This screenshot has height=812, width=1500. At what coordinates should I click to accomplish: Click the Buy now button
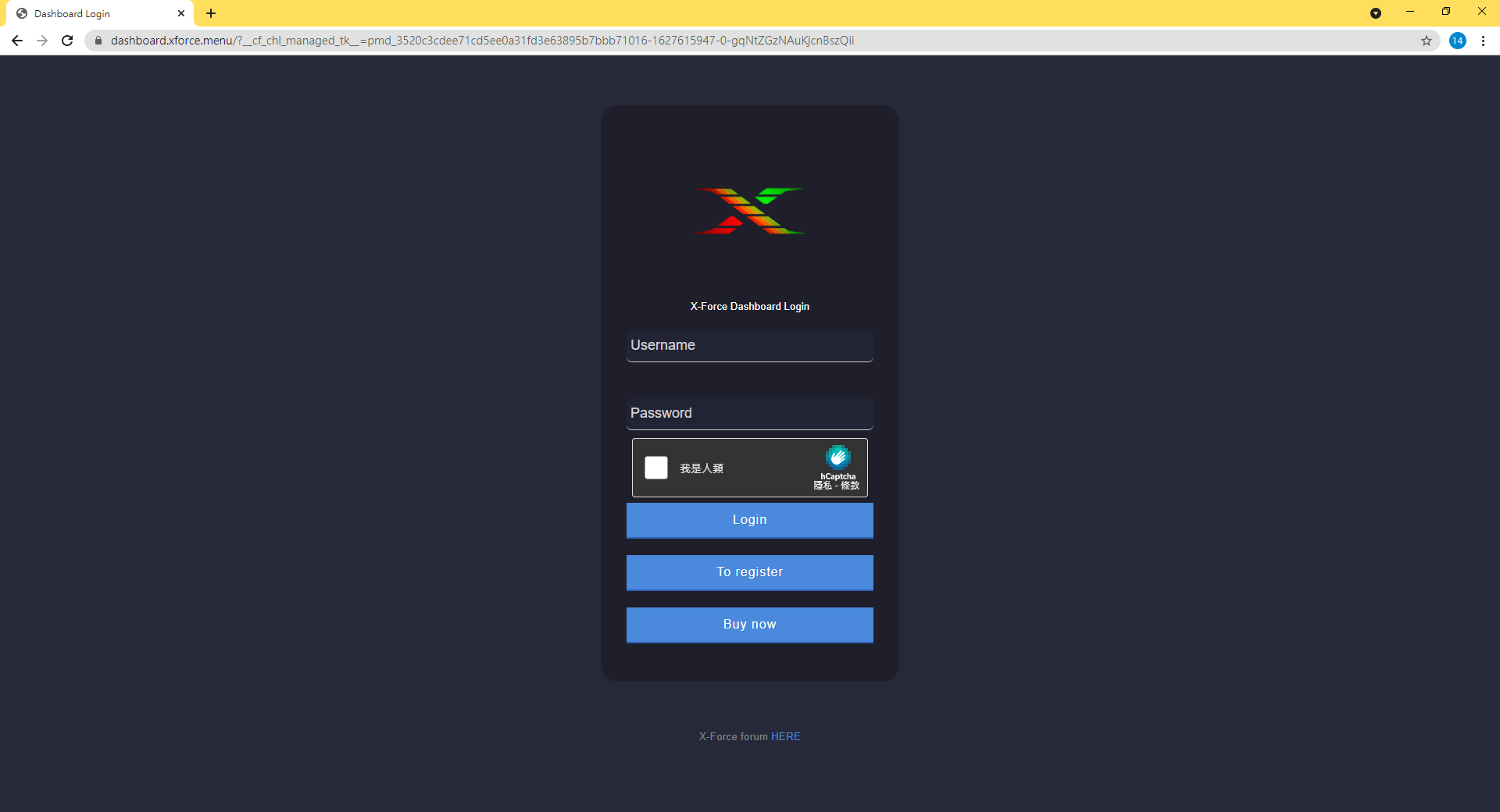click(x=750, y=625)
